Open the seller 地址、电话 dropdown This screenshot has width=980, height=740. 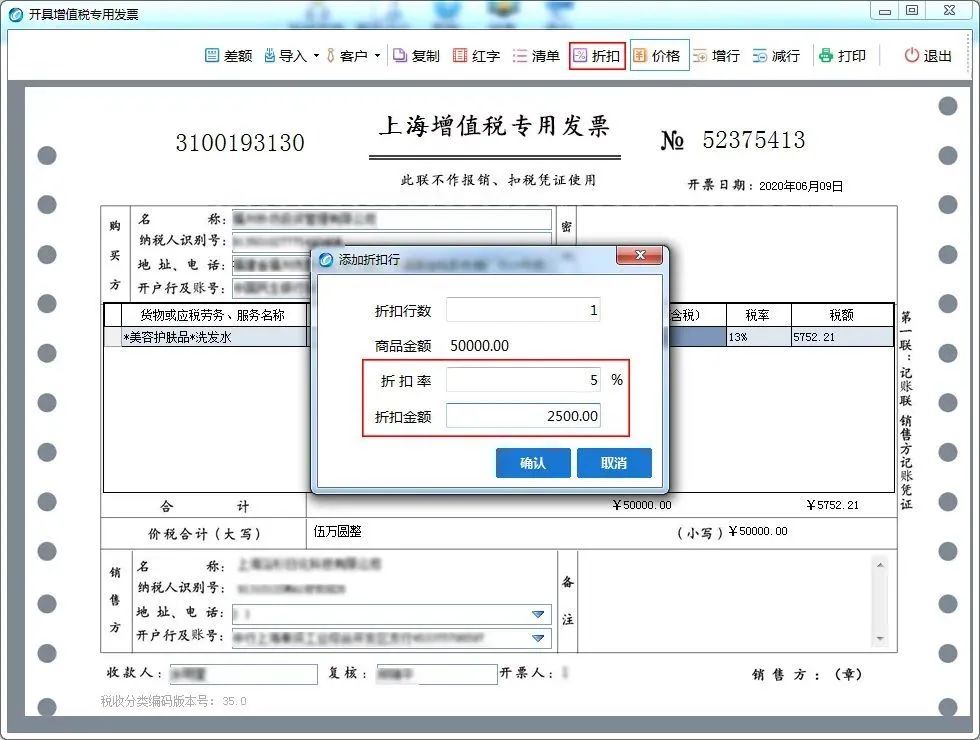tap(538, 614)
